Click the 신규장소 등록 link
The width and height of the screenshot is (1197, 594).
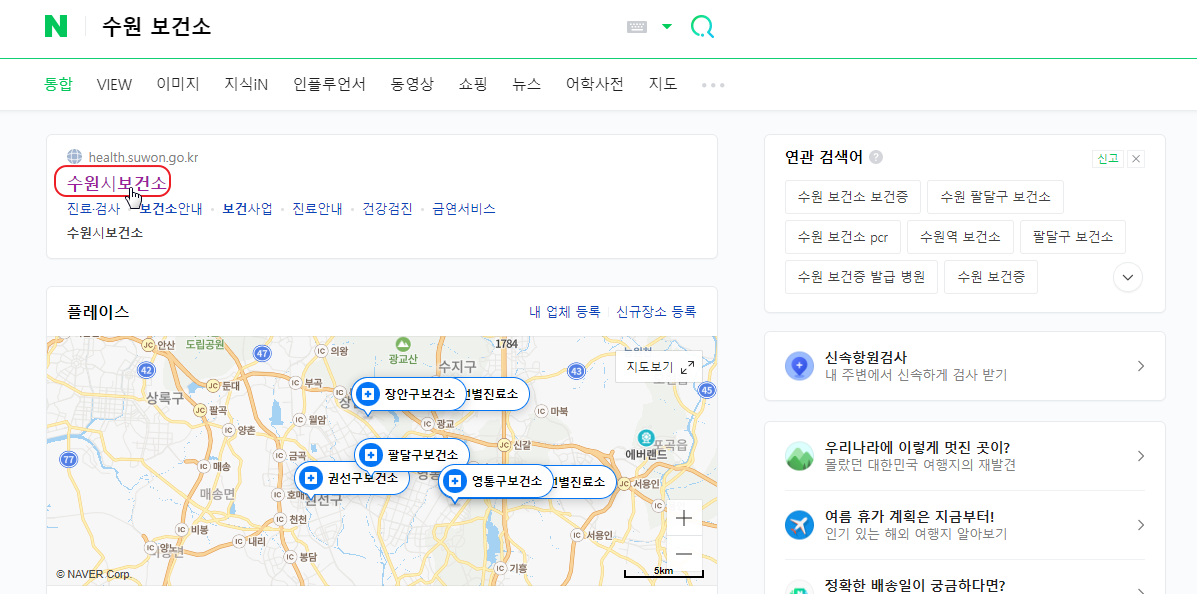coord(657,312)
